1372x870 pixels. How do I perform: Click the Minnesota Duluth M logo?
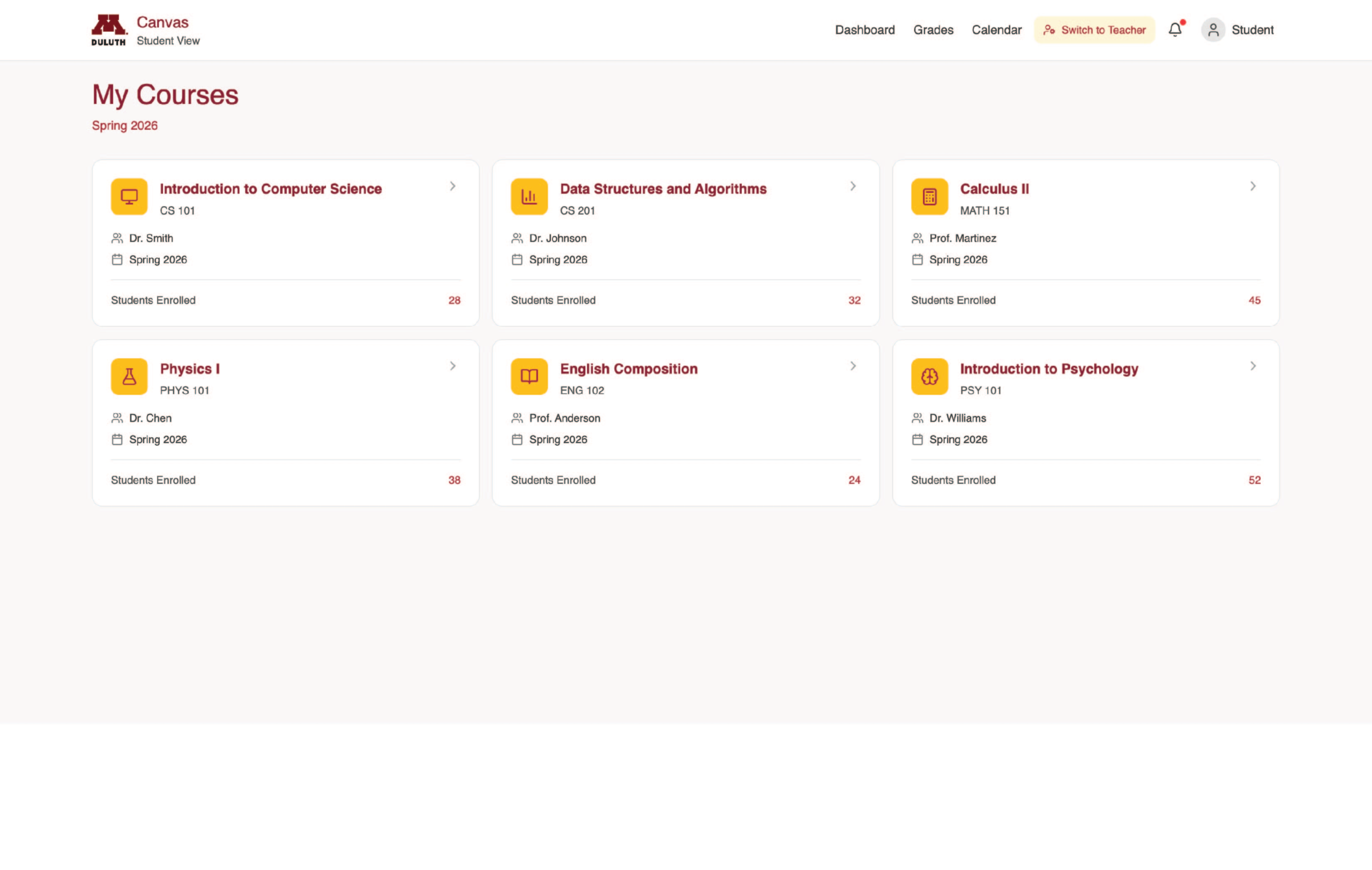pyautogui.click(x=109, y=30)
